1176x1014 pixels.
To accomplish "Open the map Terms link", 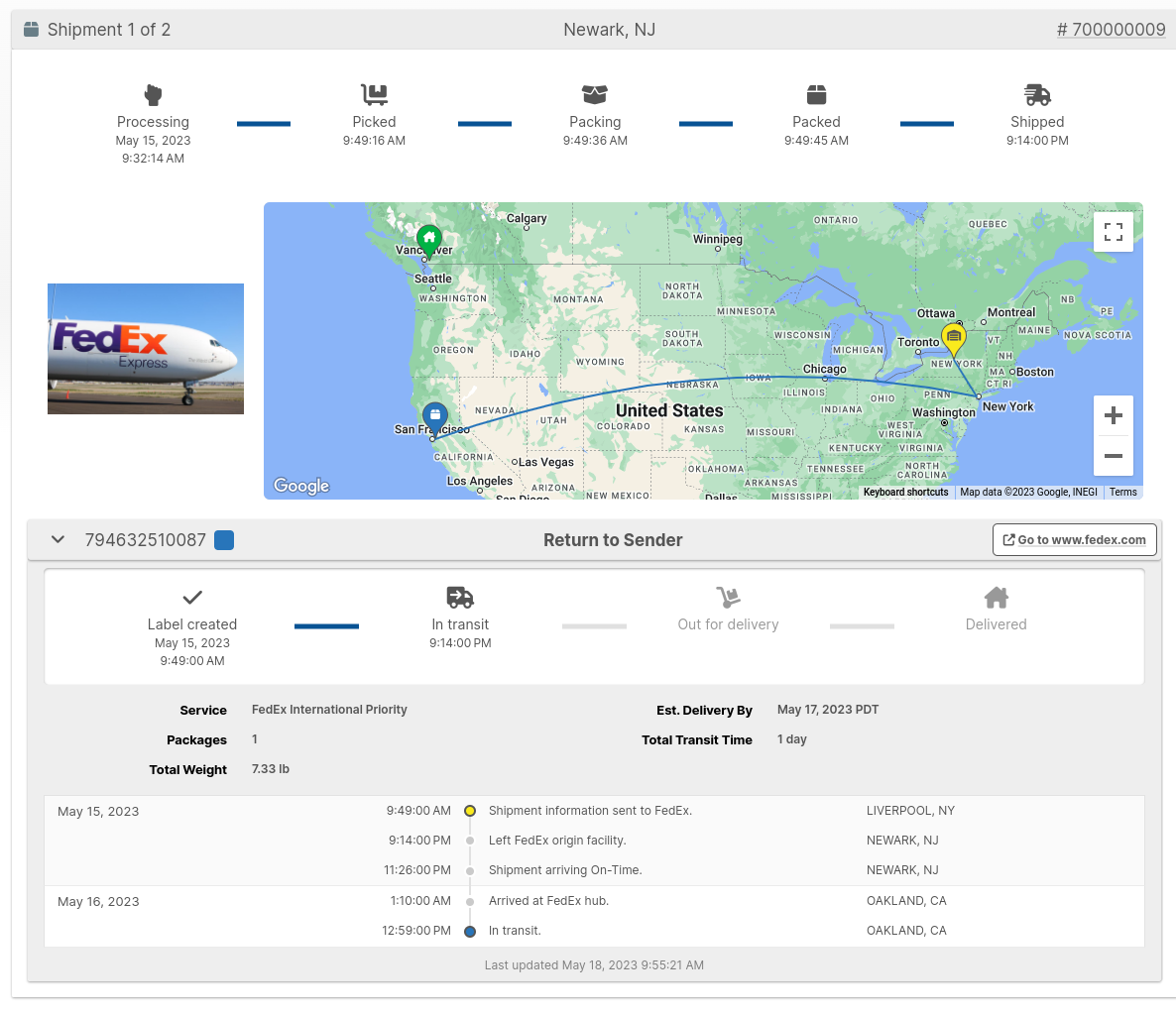I will click(1122, 492).
